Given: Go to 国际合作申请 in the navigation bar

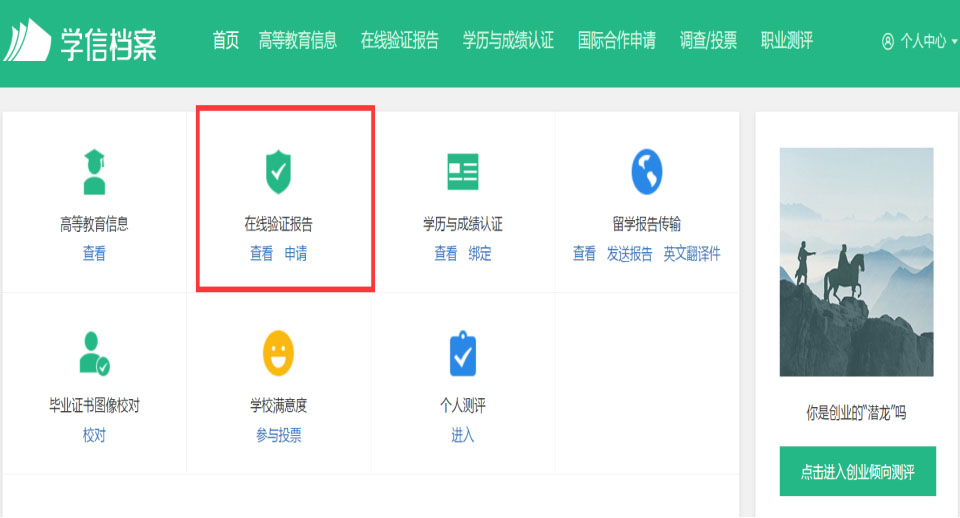Looking at the screenshot, I should pos(617,41).
